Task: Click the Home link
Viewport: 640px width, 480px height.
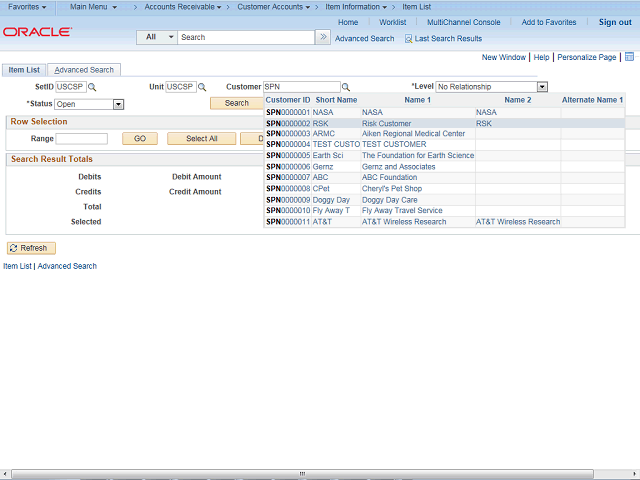Action: [348, 22]
